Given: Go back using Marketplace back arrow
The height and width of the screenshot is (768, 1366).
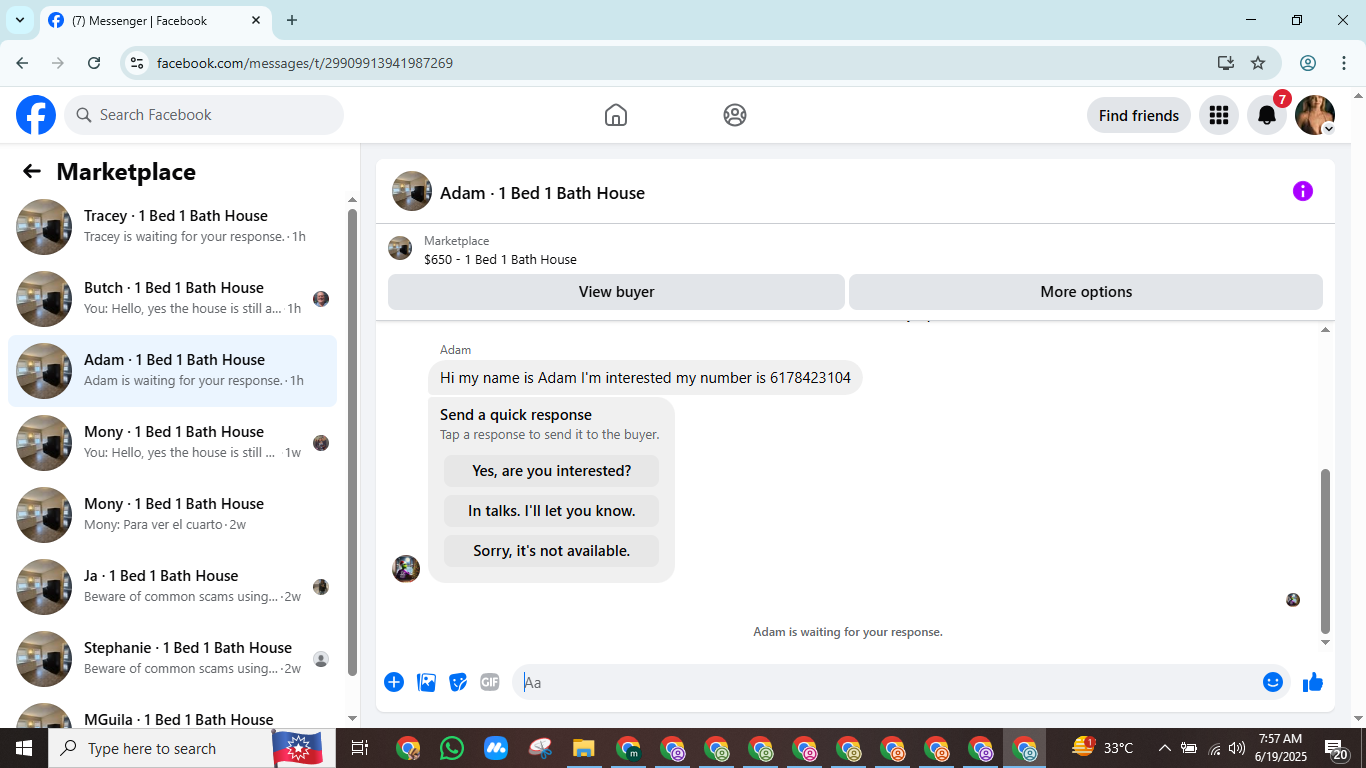Looking at the screenshot, I should click(x=32, y=171).
